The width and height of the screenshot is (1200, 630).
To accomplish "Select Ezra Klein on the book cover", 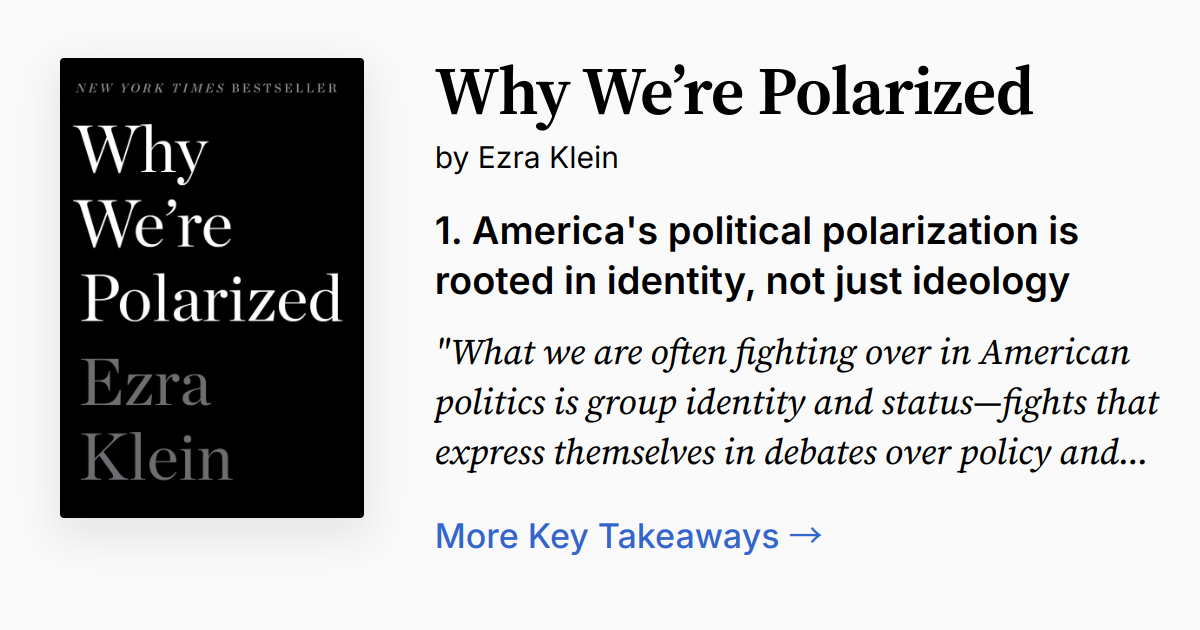I will [150, 420].
